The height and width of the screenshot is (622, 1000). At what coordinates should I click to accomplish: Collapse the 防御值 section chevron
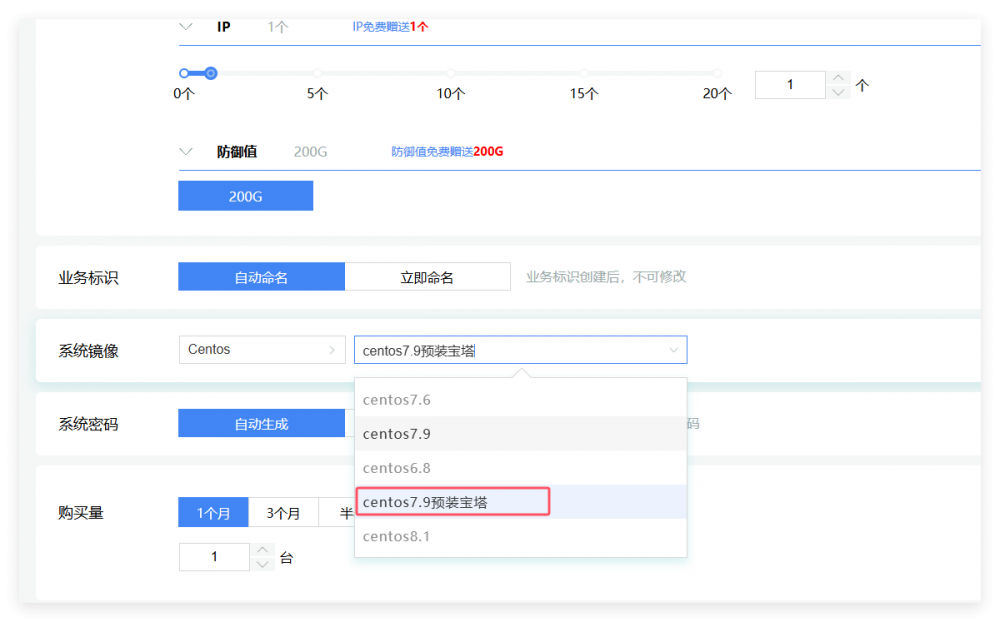pos(185,152)
